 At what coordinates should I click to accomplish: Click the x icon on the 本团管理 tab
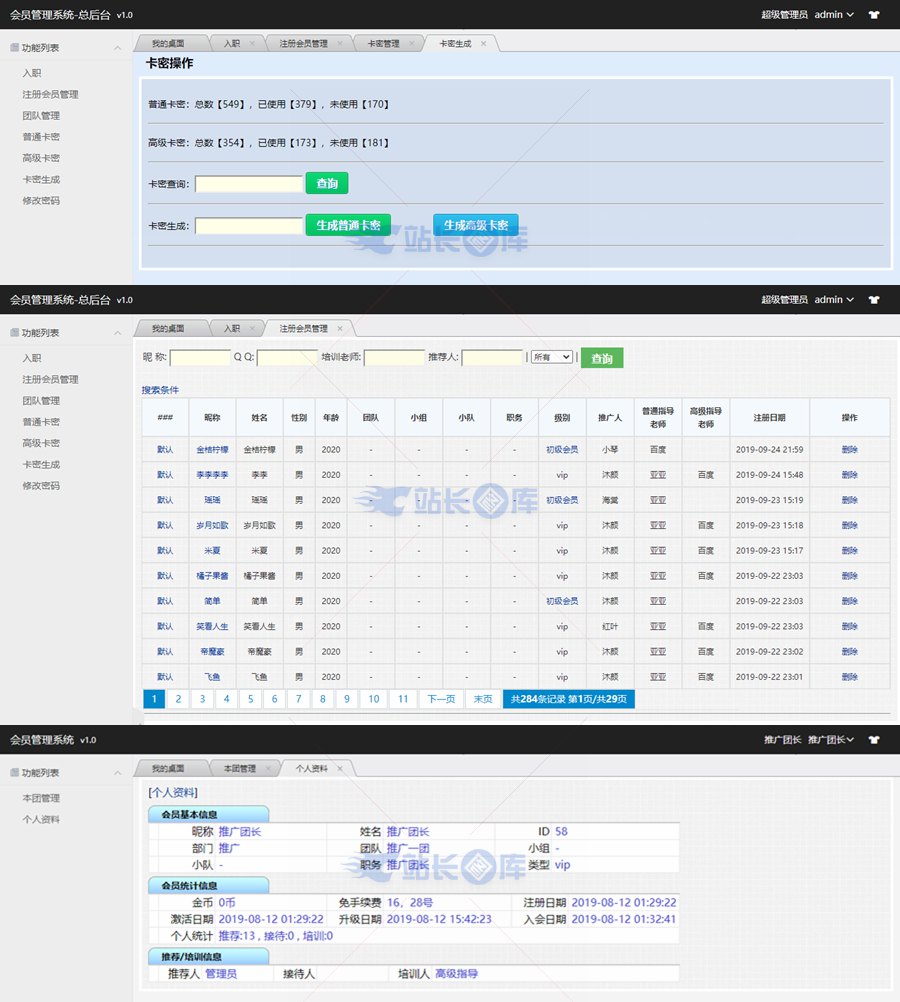coord(268,768)
